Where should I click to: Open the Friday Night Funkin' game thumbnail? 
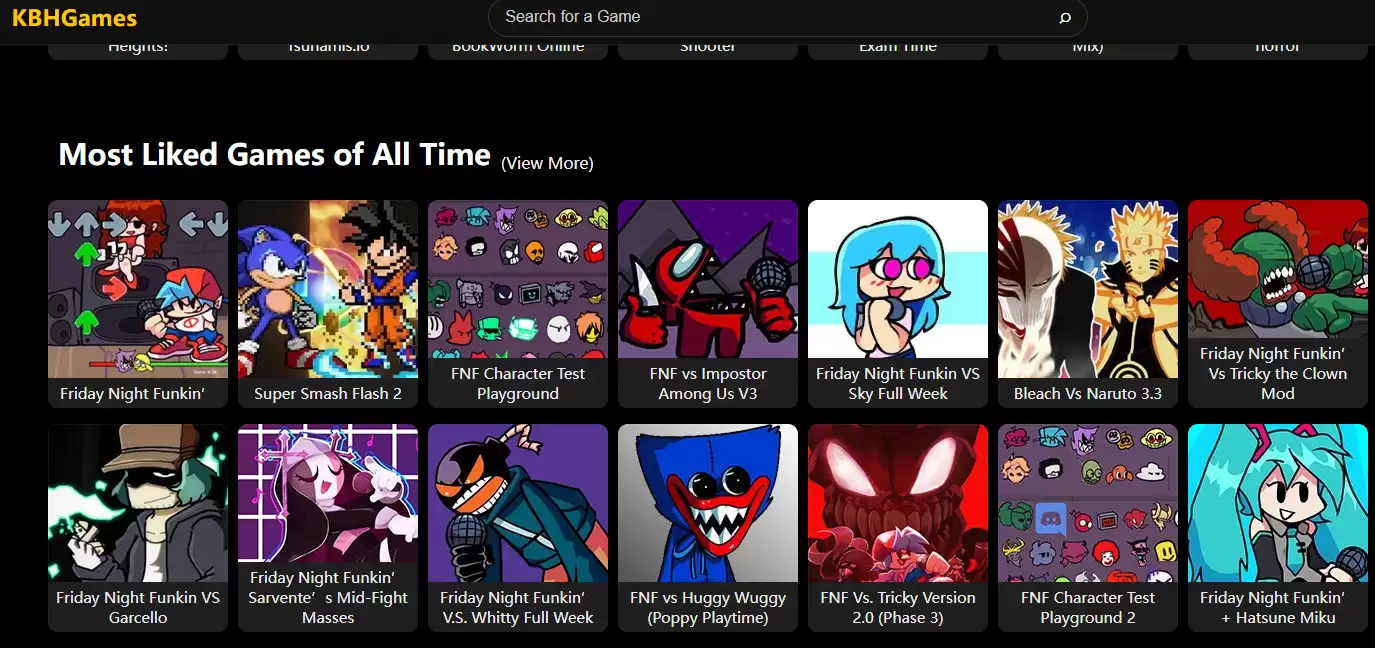coord(138,289)
